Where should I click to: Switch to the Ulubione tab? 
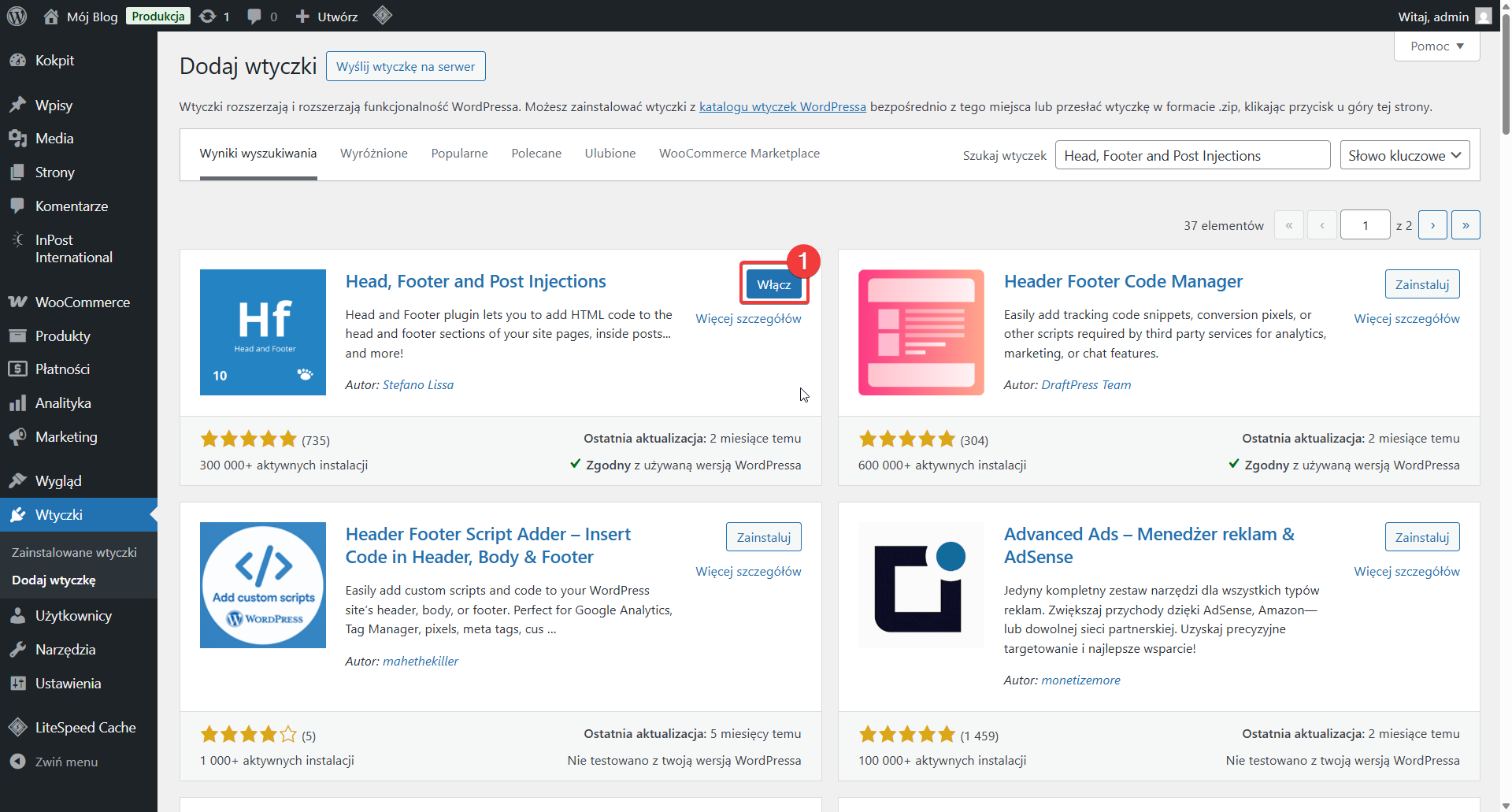click(610, 154)
